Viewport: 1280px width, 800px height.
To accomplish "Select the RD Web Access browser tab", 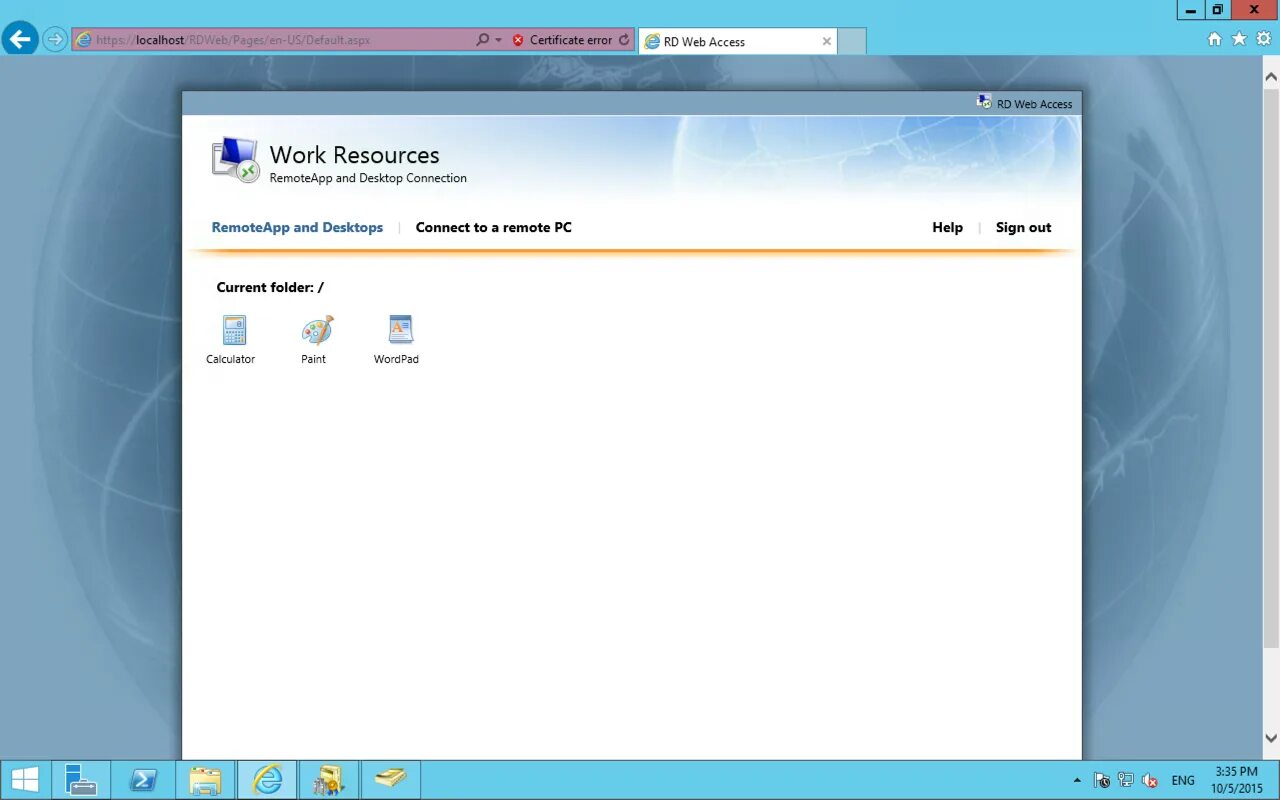I will click(x=737, y=41).
